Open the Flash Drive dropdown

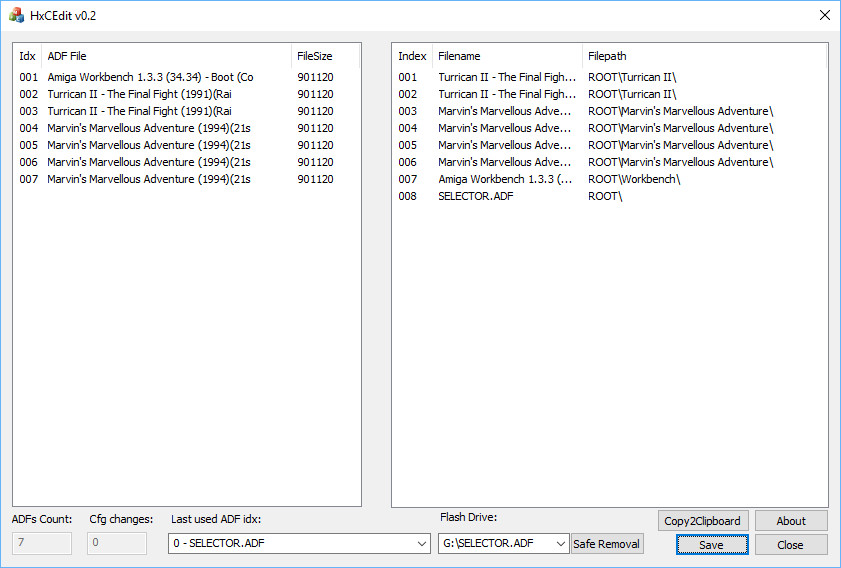(503, 543)
